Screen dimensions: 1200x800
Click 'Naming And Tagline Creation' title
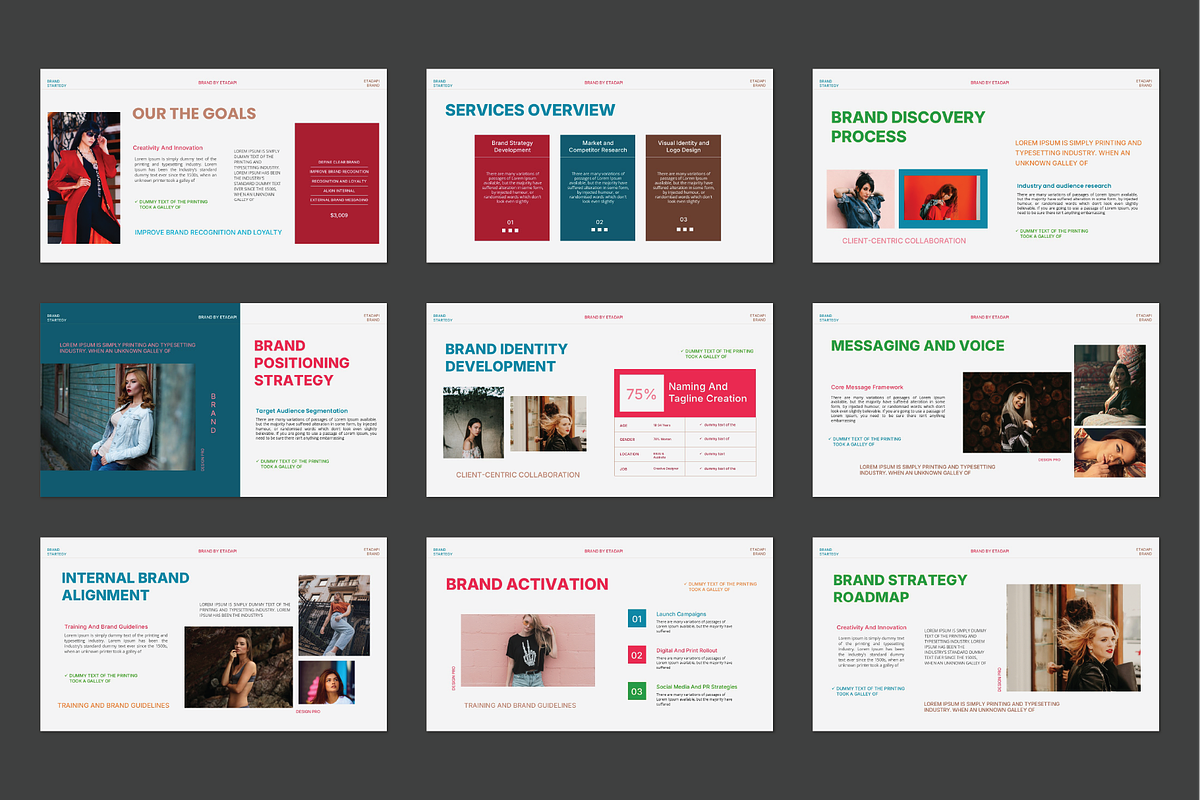707,392
